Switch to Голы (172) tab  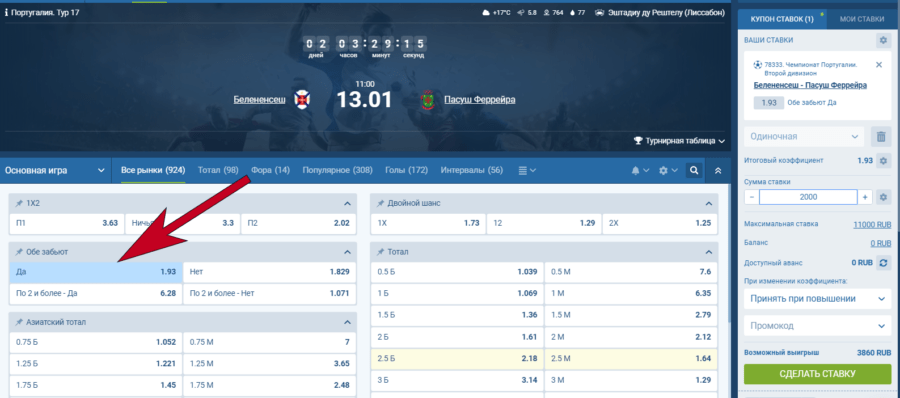(x=406, y=171)
